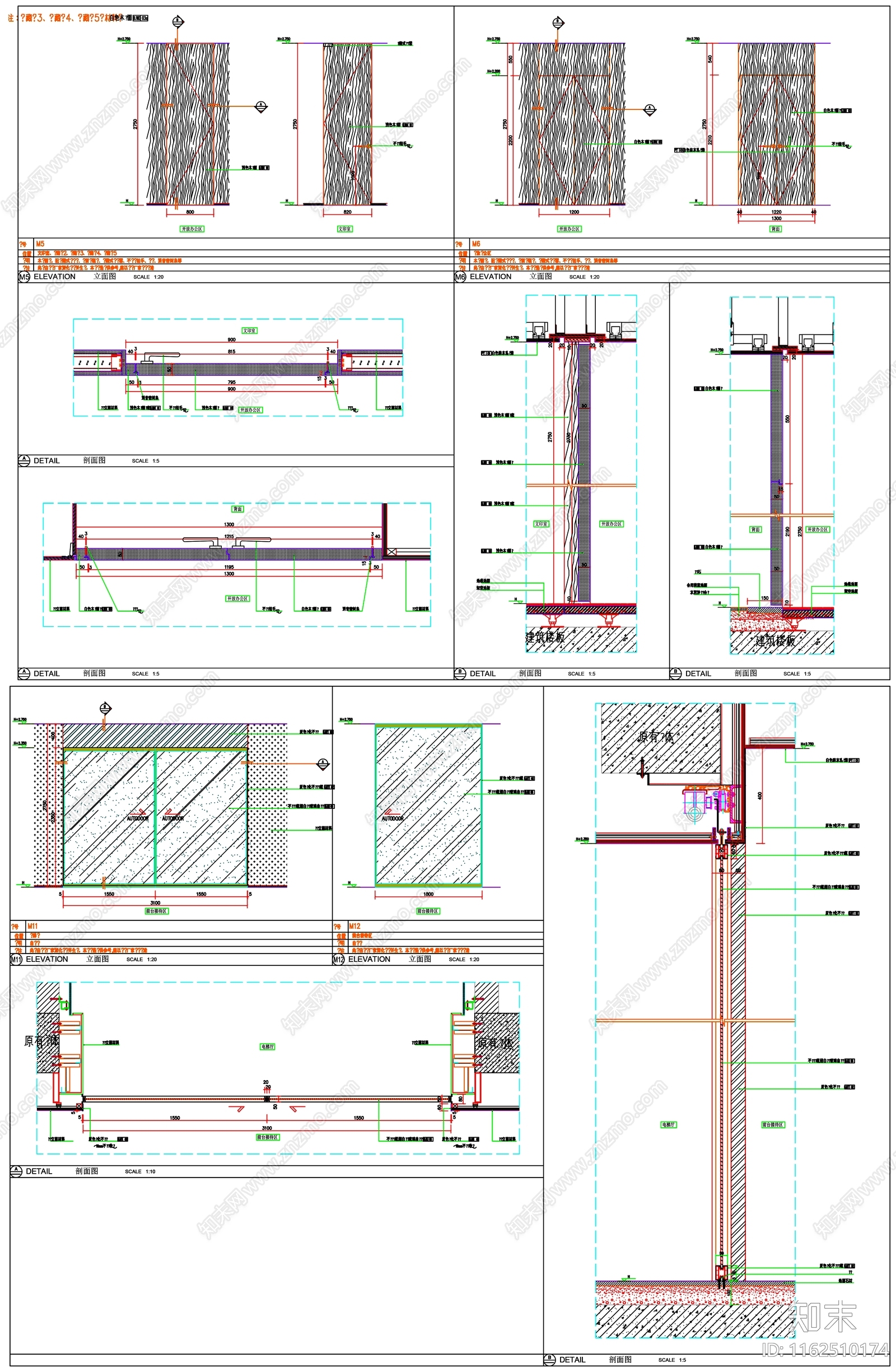Click the SCALE 1:10 text
896x1372 pixels.
[x=140, y=1171]
